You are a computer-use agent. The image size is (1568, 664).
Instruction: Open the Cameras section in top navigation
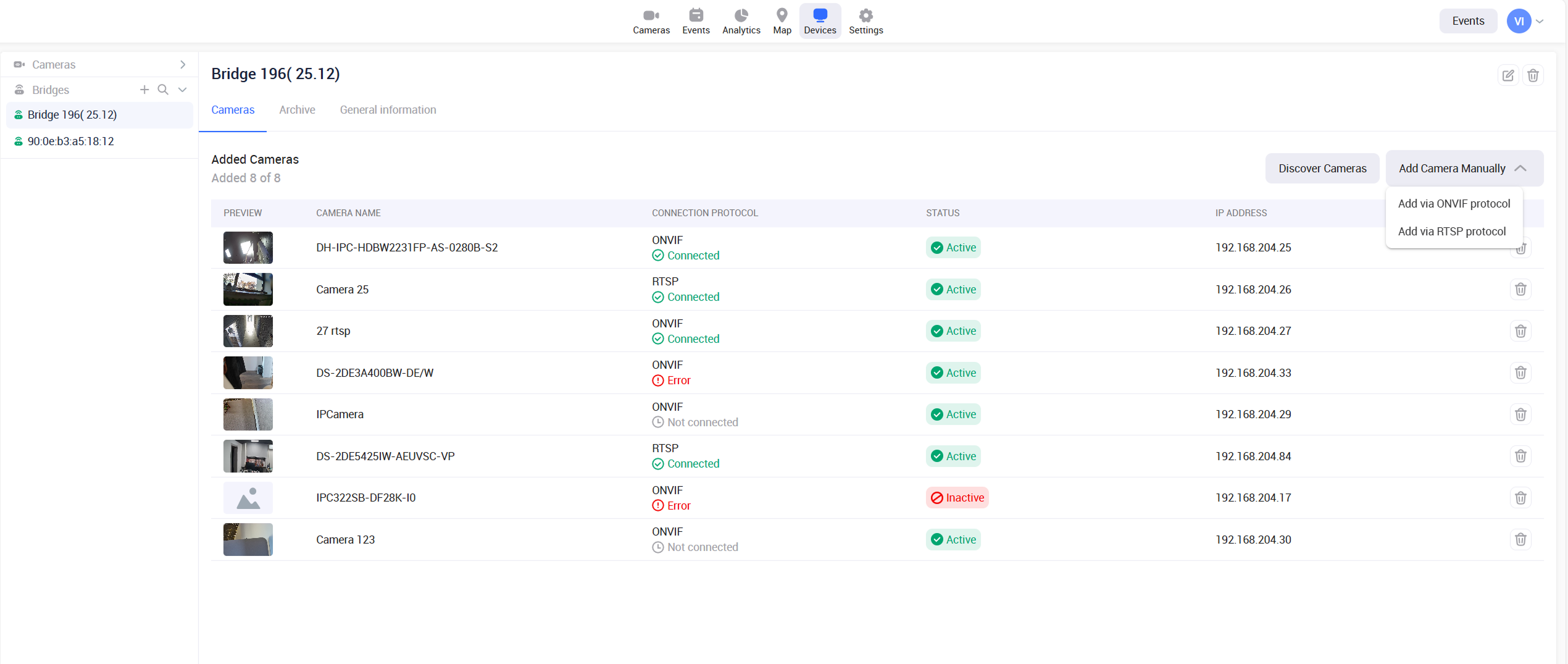pyautogui.click(x=651, y=21)
